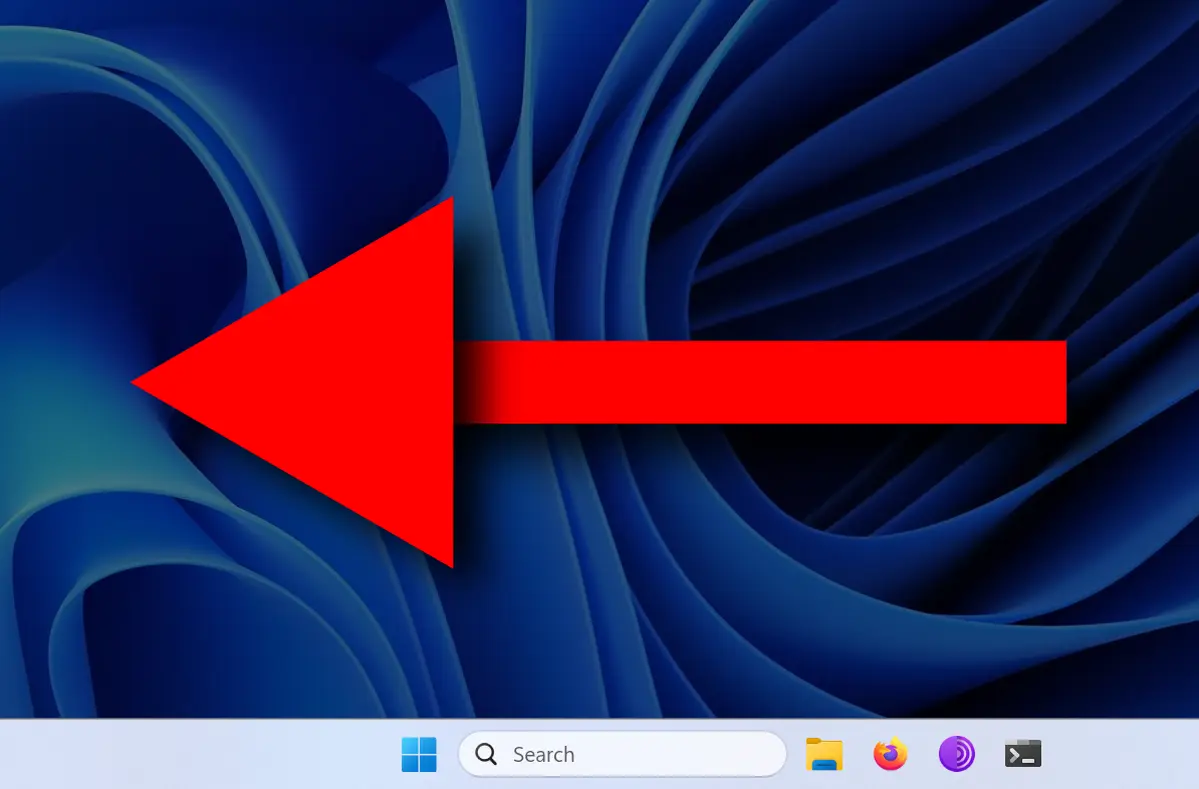Image resolution: width=1199 pixels, height=789 pixels.
Task: Open File Explorer from the taskbar
Action: coord(824,754)
